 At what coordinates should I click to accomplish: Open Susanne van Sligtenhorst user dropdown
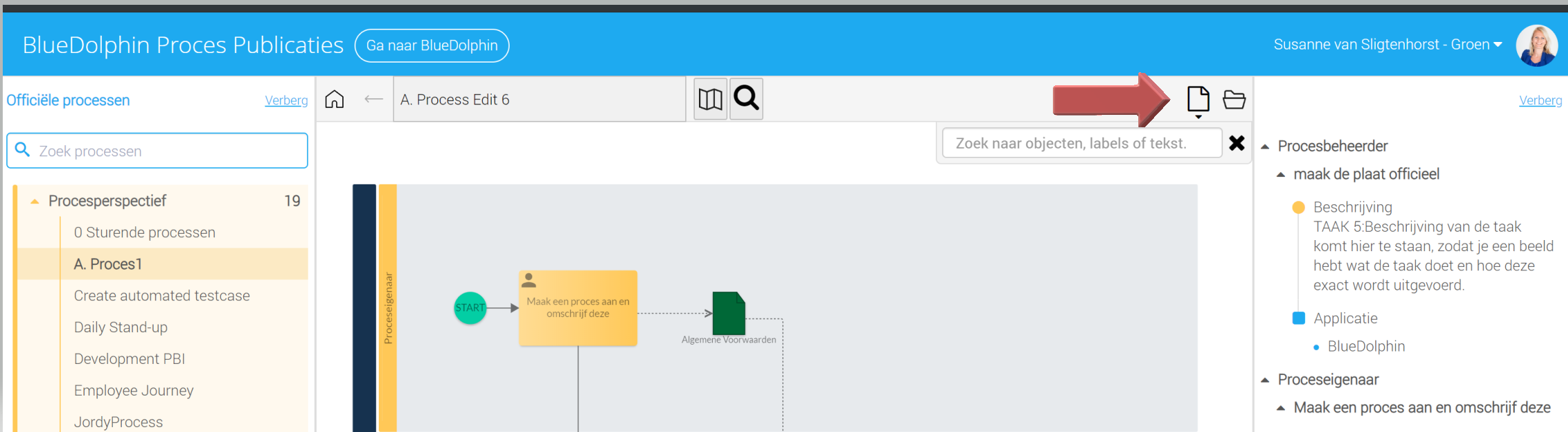coord(1388,45)
